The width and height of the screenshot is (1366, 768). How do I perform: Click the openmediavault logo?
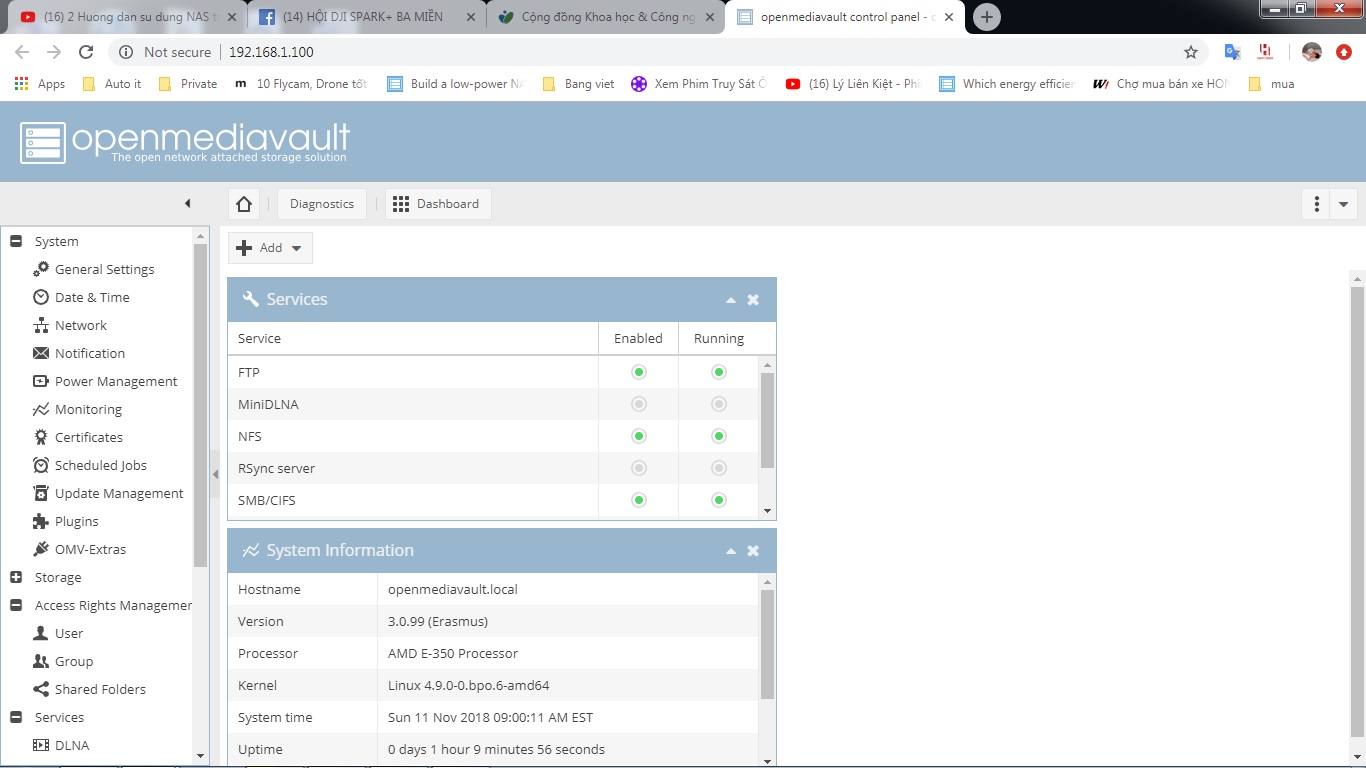tap(185, 142)
